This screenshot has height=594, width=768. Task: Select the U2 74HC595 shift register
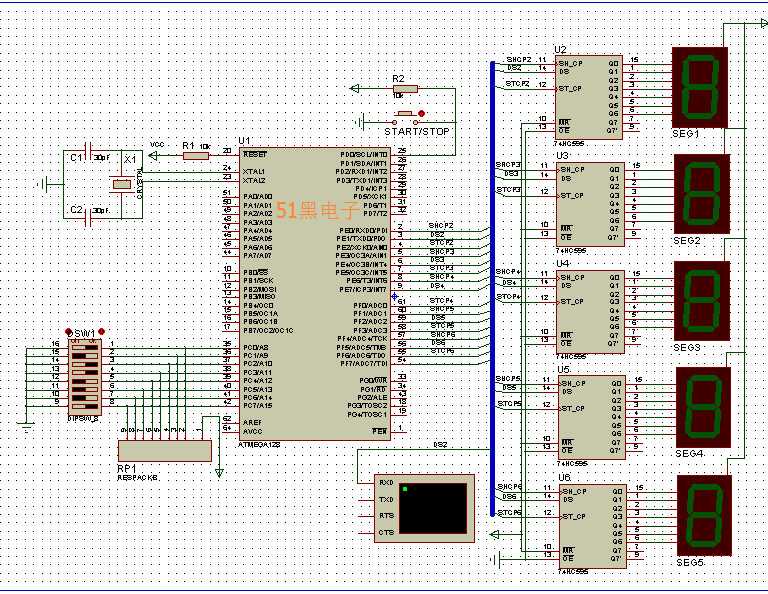tap(589, 97)
